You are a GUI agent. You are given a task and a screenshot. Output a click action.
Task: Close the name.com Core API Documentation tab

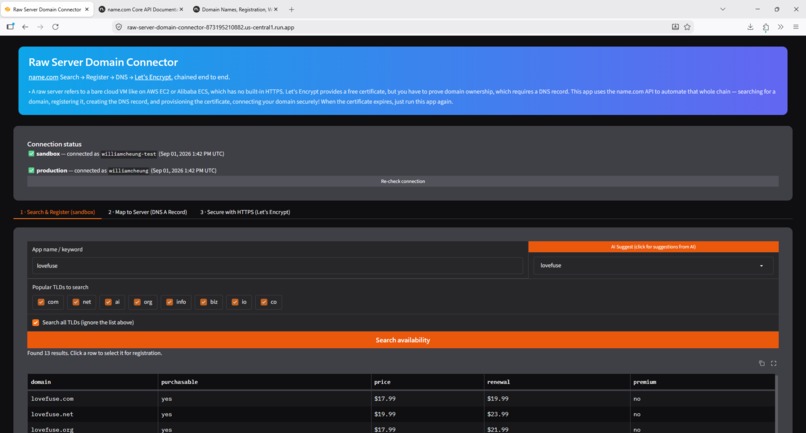181,9
